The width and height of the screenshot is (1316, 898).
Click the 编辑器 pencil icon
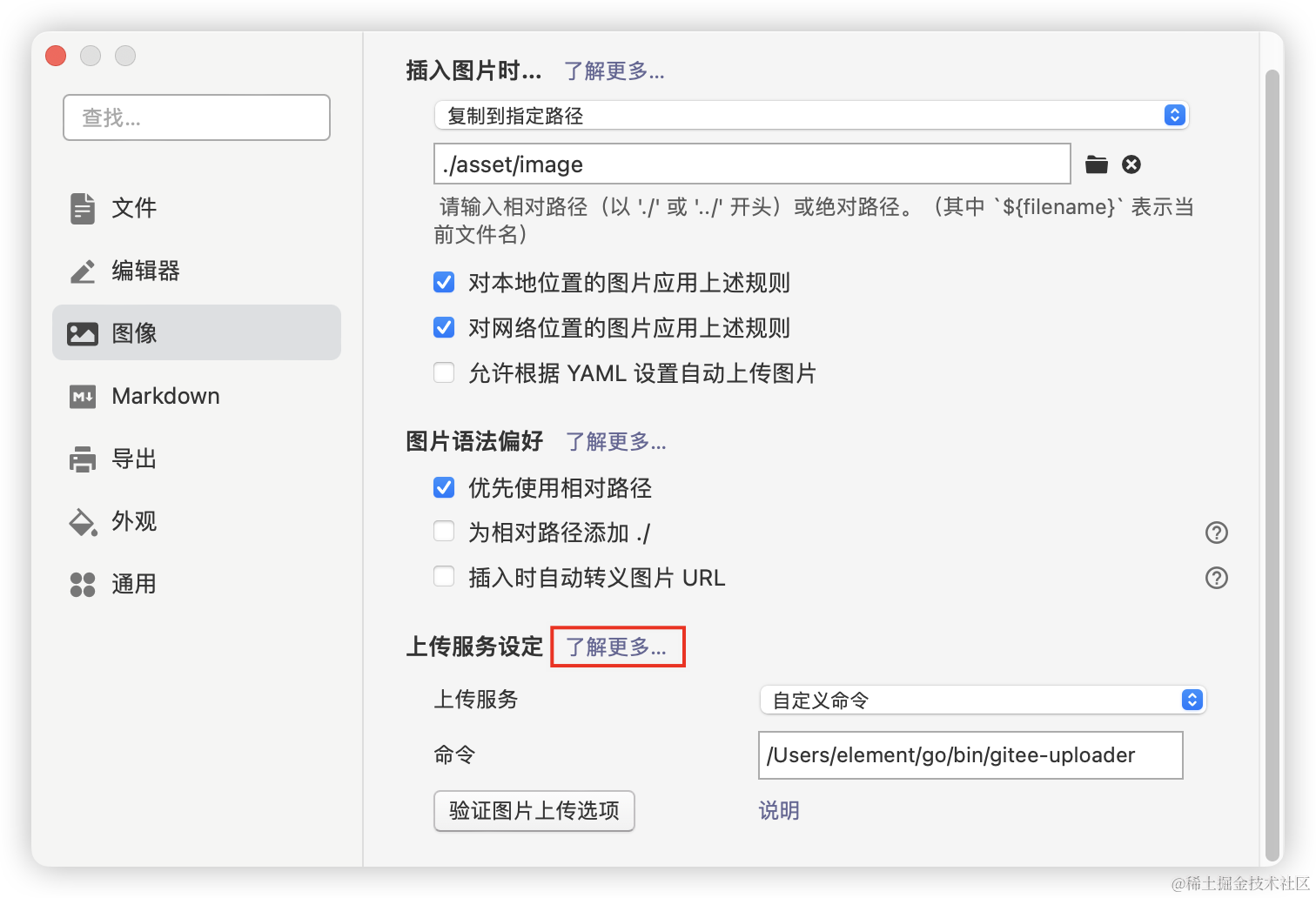coord(83,271)
